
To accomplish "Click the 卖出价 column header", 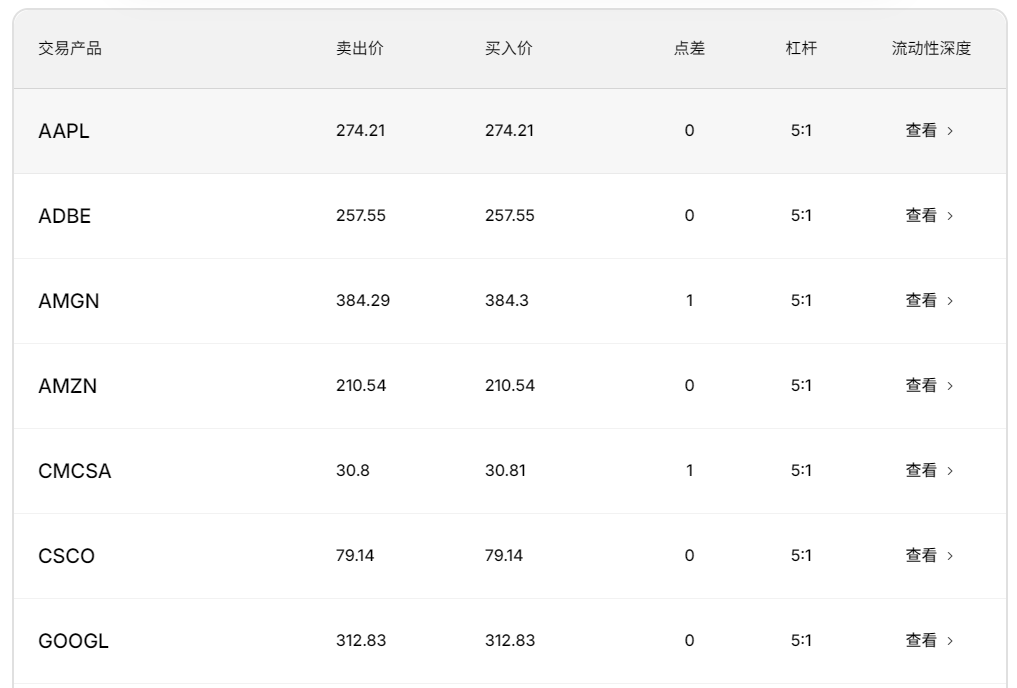I will (x=359, y=49).
